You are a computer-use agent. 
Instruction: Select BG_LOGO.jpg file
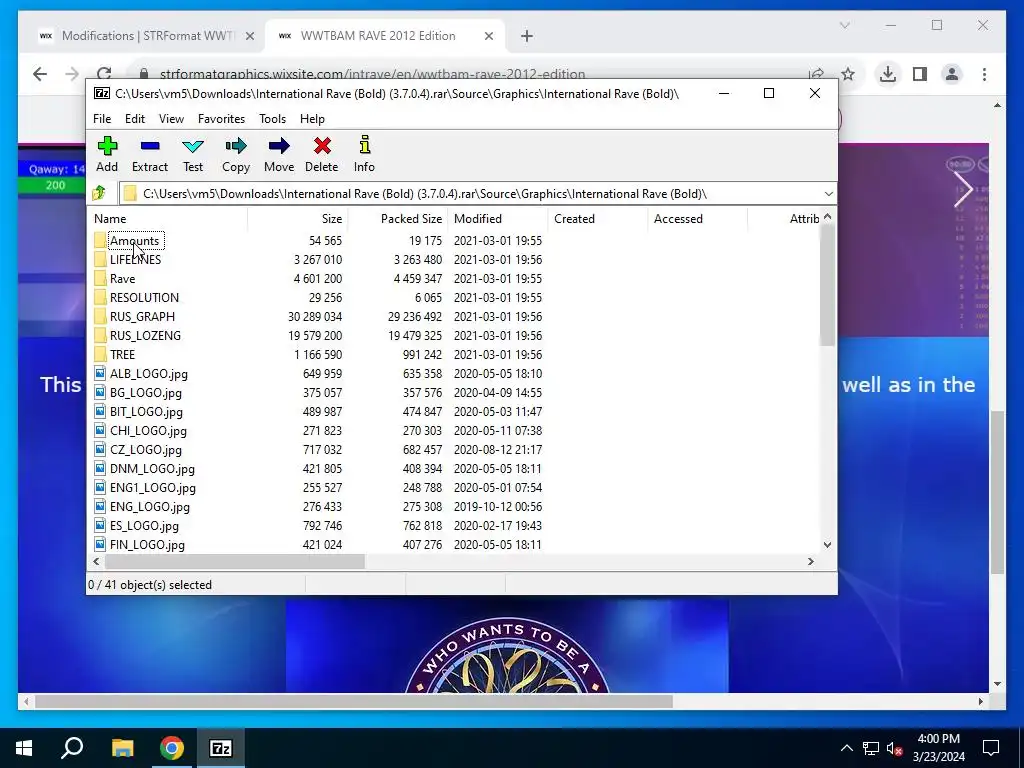[146, 392]
